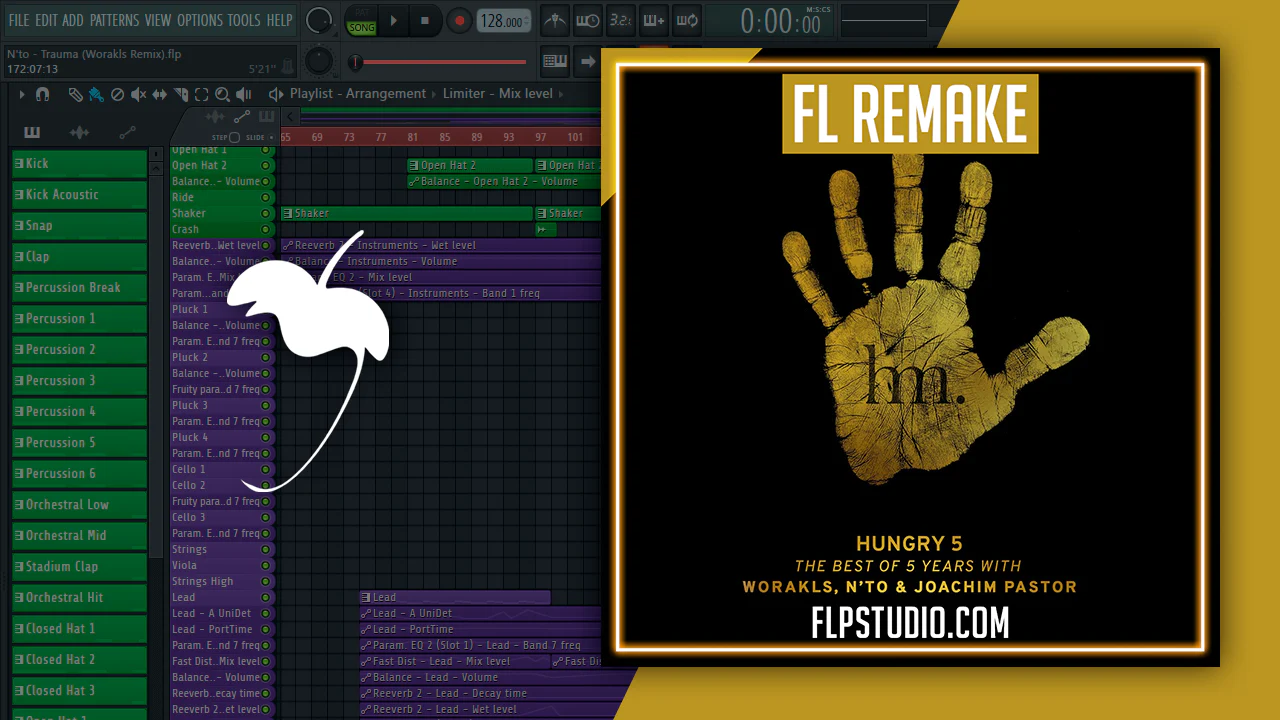1280x720 pixels.
Task: Mute the Cello 1 track
Action: coord(265,469)
